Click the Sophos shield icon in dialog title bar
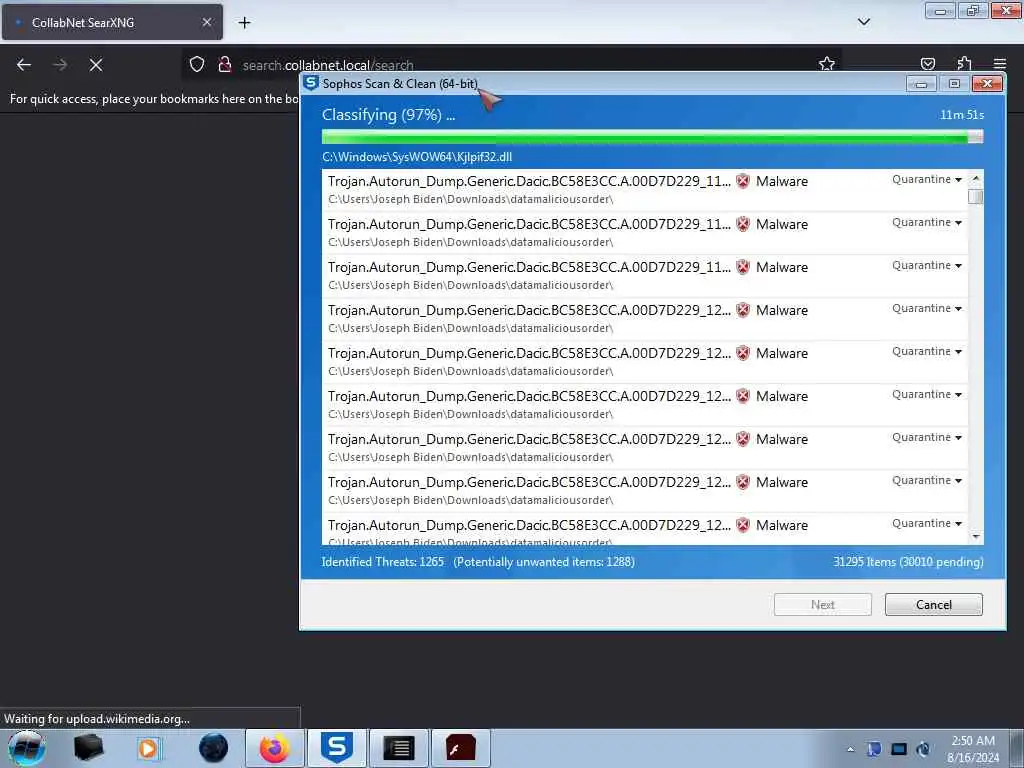 point(311,83)
